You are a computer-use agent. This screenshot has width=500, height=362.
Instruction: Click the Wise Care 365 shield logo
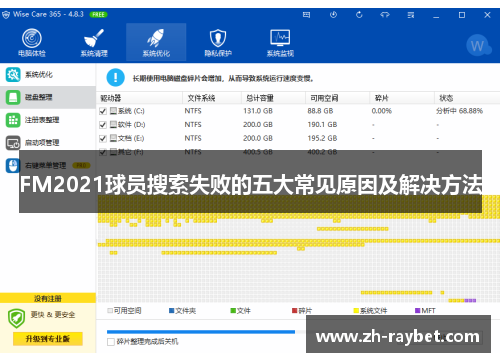point(6,15)
